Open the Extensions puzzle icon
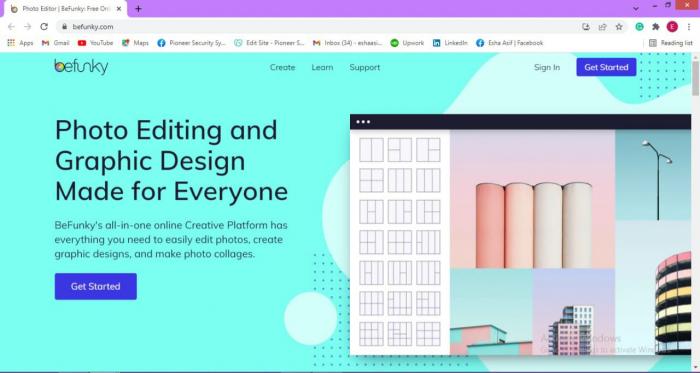700x373 pixels. click(655, 27)
